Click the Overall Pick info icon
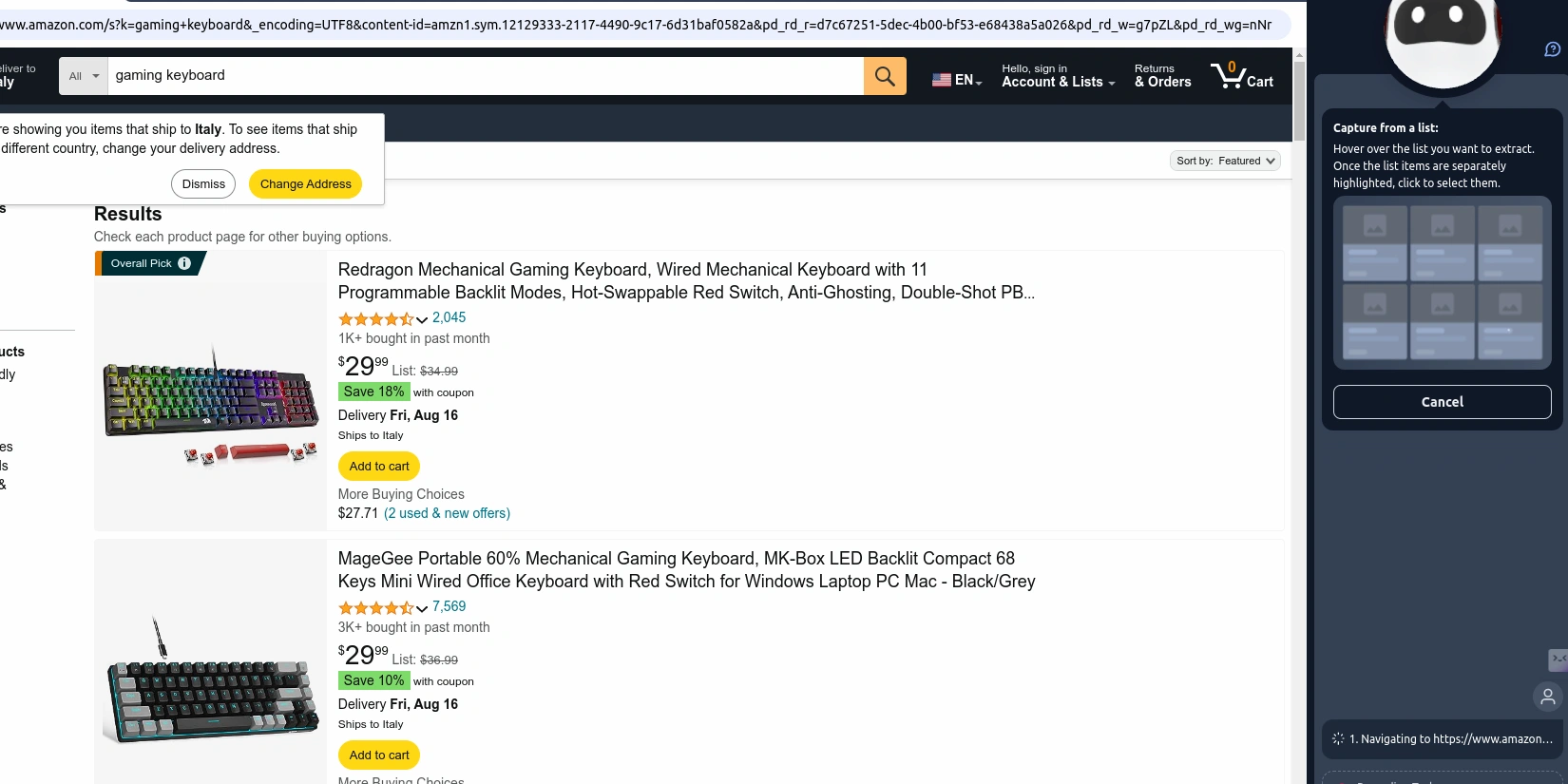Viewport: 1568px width, 784px height. (184, 263)
